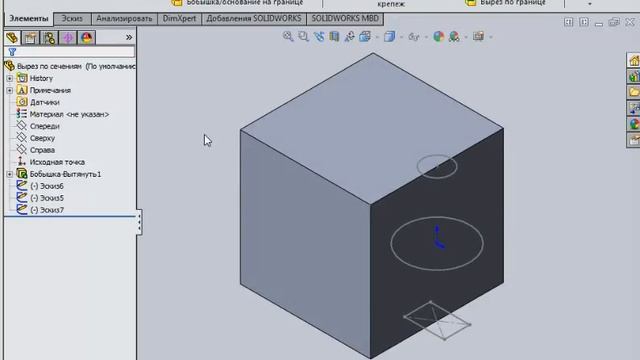This screenshot has width=640, height=360.
Task: Open the DimXpert ribbon tab
Action: (x=179, y=19)
